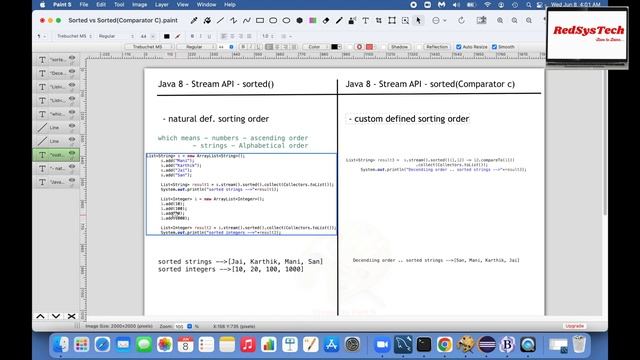Viewport: 640px width, 360px height.
Task: Open Google Chrome from the Dock
Action: (444, 345)
